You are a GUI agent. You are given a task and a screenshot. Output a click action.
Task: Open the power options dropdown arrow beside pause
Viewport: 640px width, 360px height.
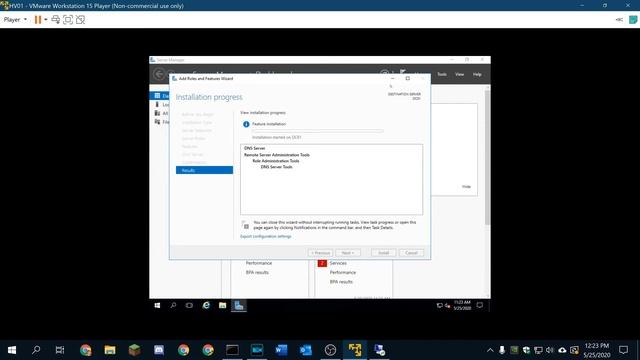pyautogui.click(x=46, y=20)
